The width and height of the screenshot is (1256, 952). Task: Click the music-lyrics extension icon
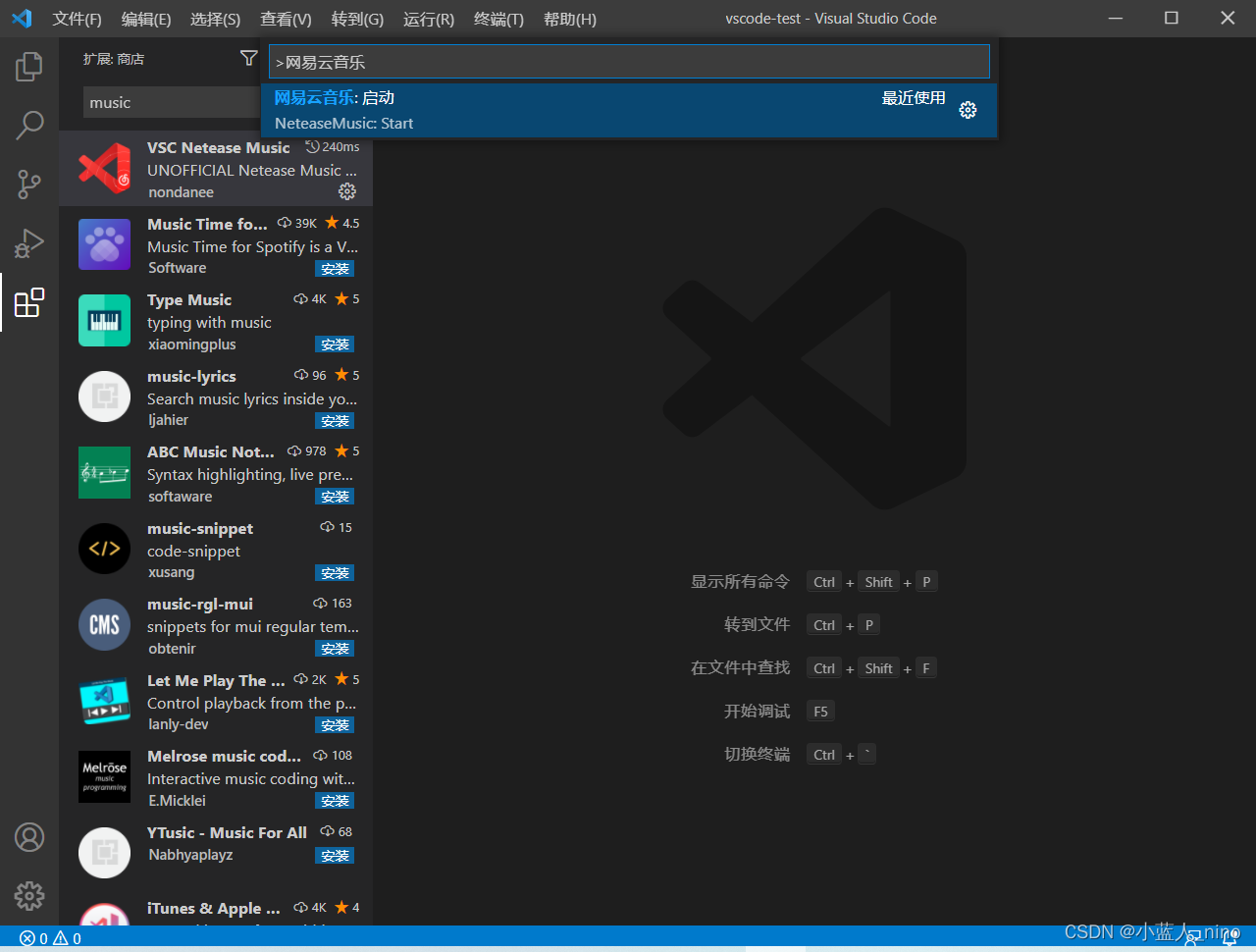pos(105,397)
